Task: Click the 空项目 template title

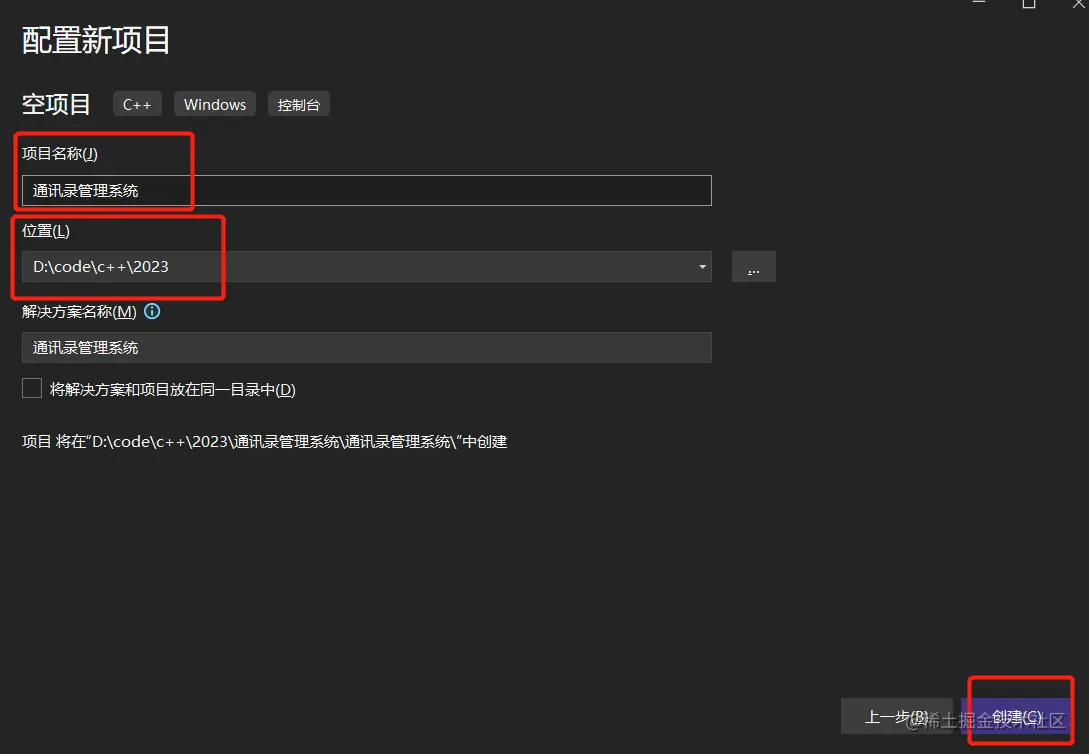Action: 56,105
